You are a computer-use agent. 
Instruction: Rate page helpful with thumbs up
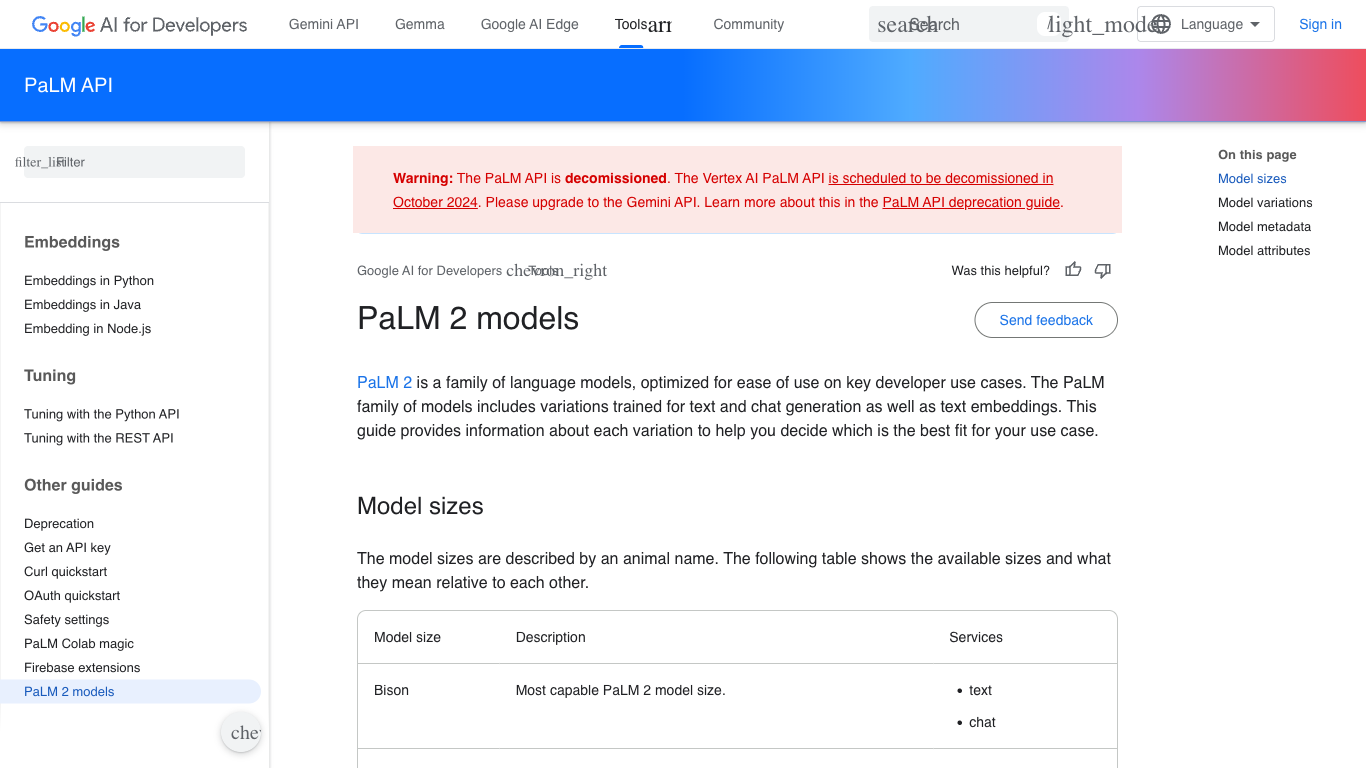click(x=1073, y=270)
